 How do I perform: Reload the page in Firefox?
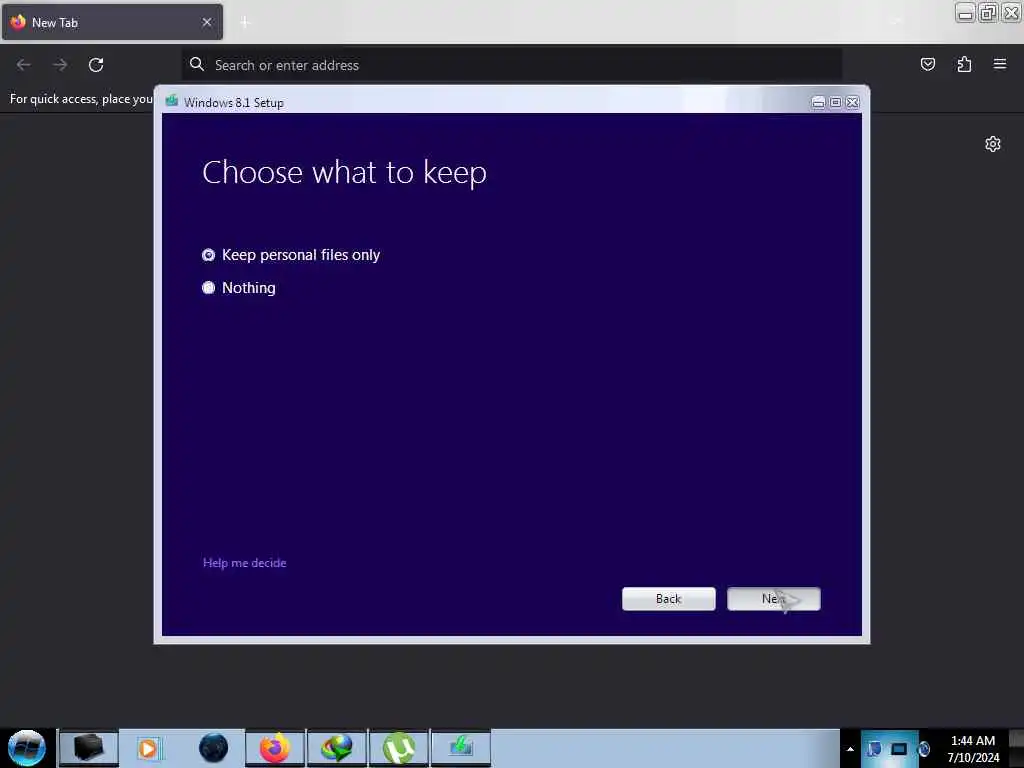(96, 65)
